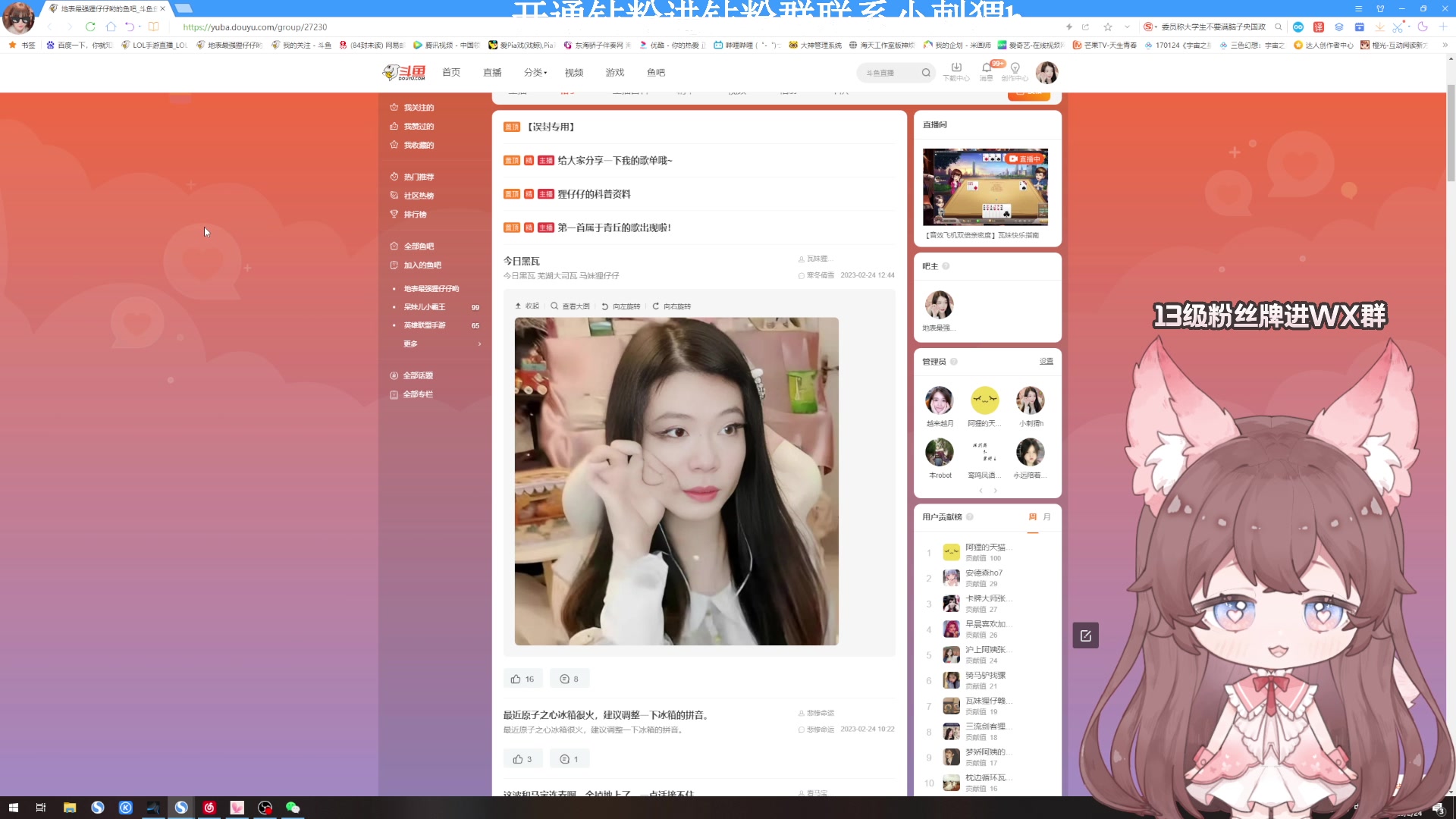
Task: Open joined group 呆妹儿小霸王
Action: point(425,307)
